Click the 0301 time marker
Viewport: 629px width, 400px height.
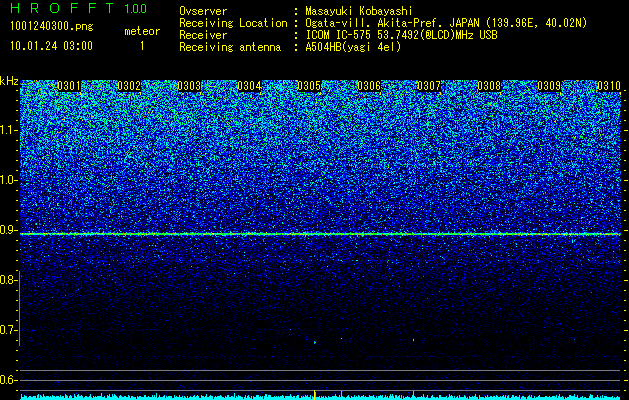pyautogui.click(x=69, y=86)
